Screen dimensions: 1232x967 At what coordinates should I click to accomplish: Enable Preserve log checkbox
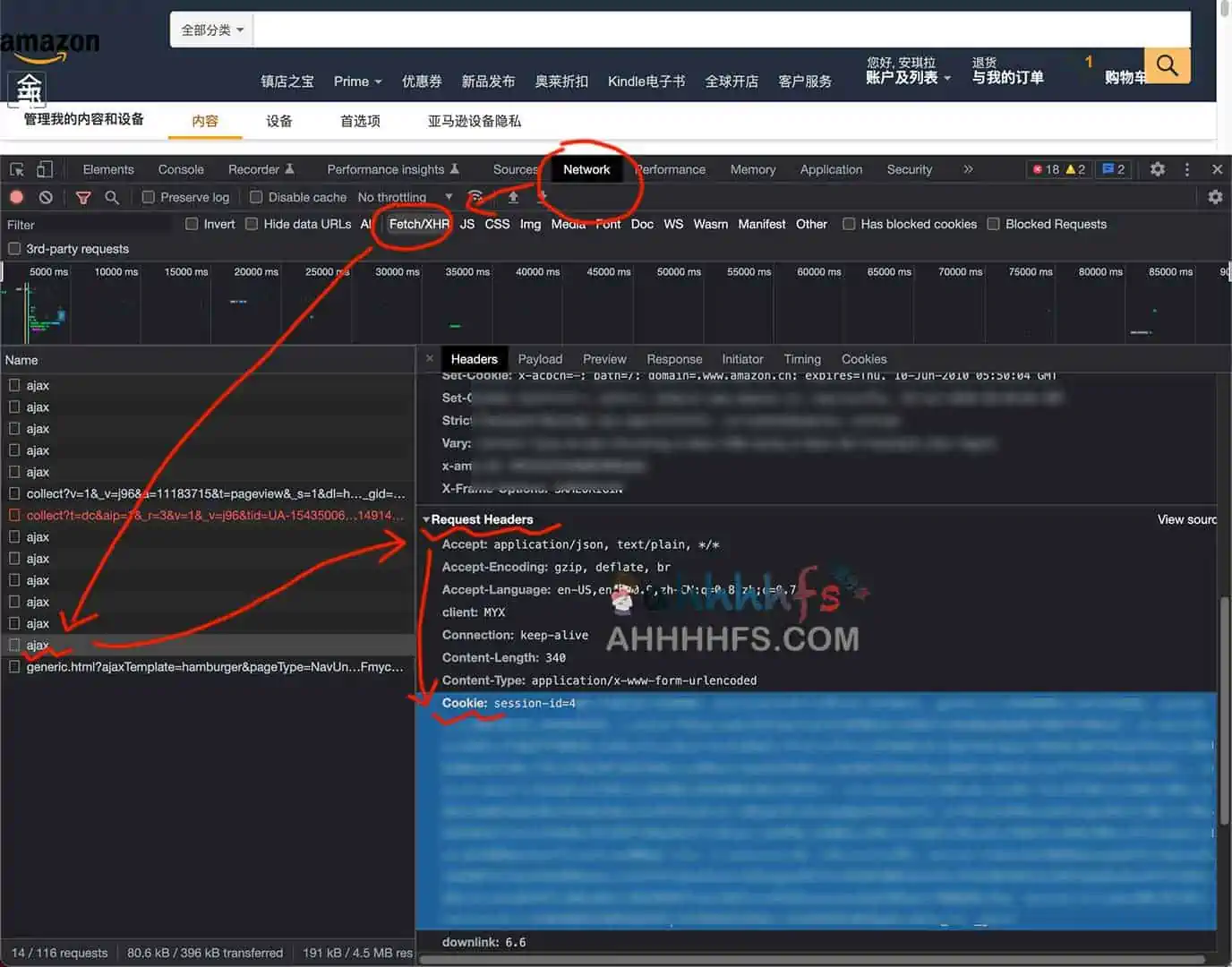point(149,197)
